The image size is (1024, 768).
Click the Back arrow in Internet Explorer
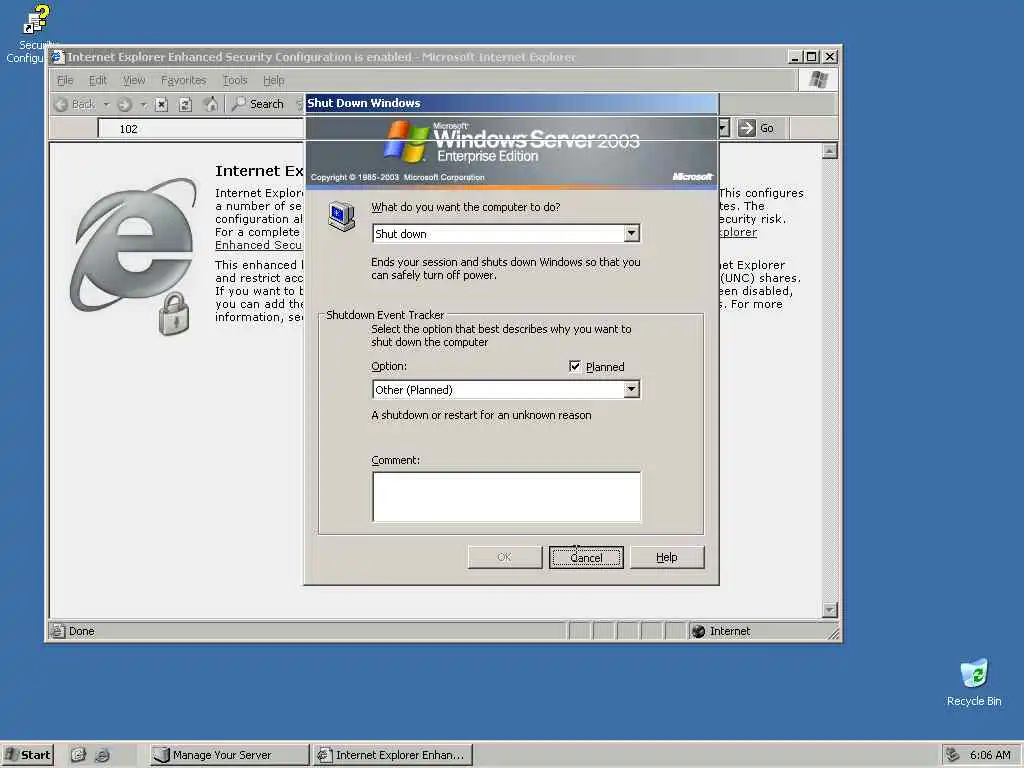pyautogui.click(x=61, y=104)
